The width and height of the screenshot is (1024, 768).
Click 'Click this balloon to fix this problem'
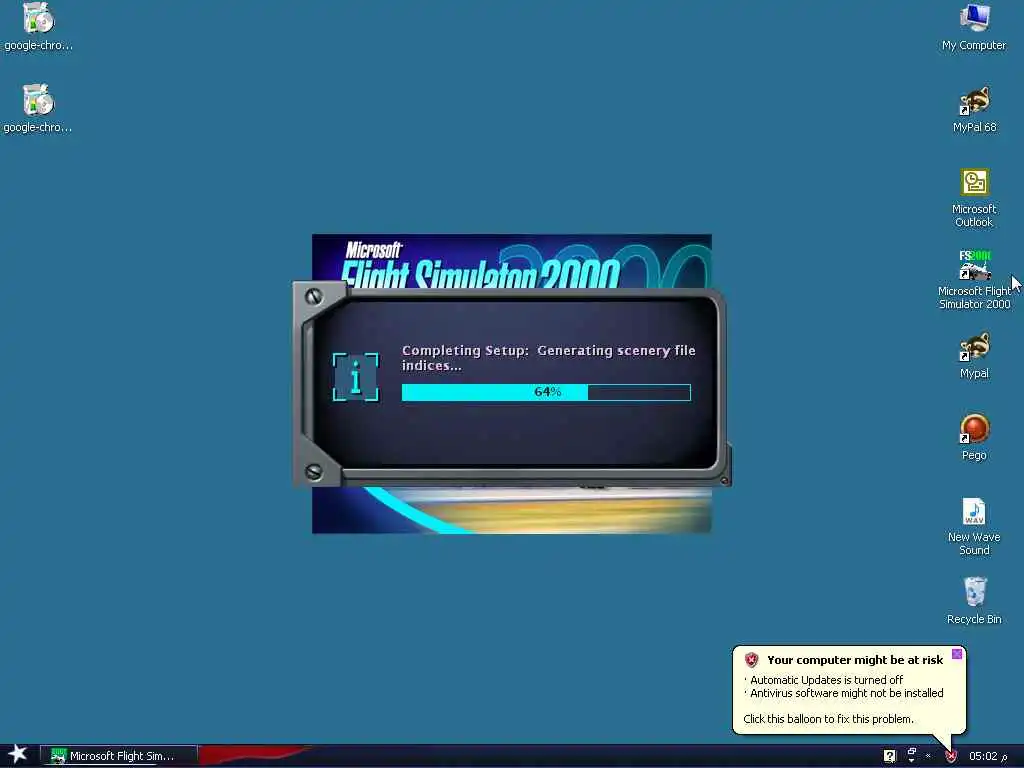coord(828,719)
